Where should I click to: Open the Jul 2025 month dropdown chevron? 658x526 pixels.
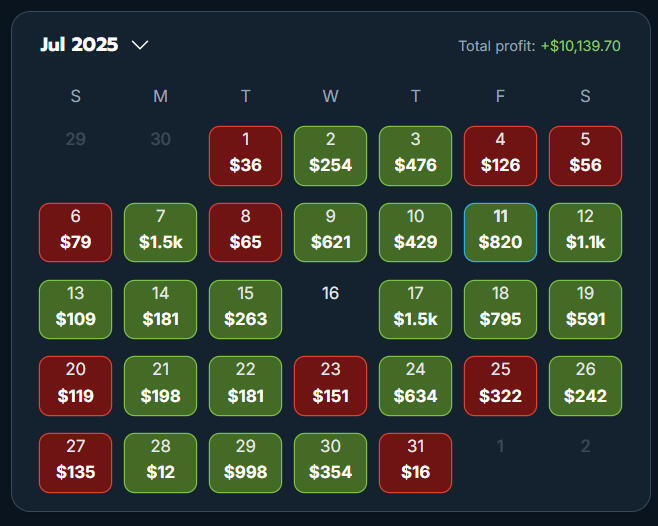pos(140,45)
